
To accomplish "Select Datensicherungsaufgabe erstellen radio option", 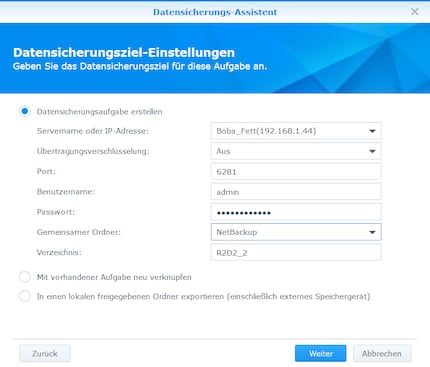I will pos(25,111).
